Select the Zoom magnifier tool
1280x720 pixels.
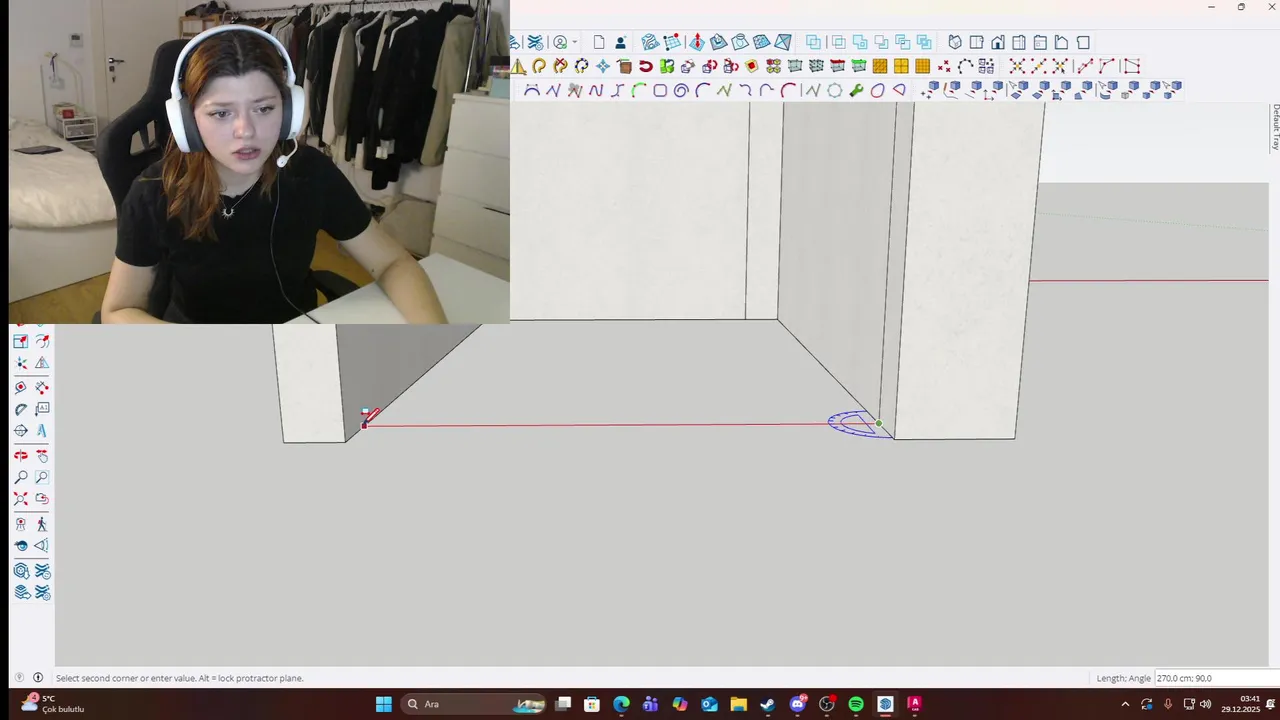click(20, 477)
